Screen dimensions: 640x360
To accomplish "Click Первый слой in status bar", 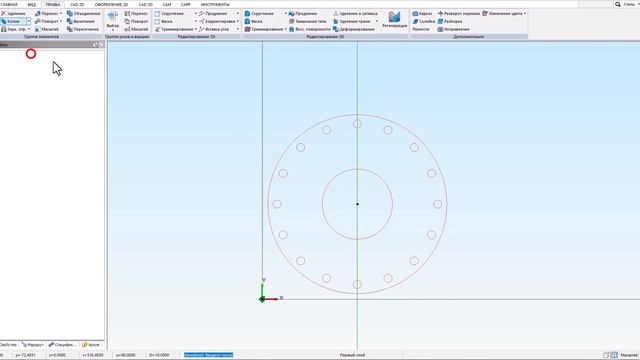I will pyautogui.click(x=352, y=355).
